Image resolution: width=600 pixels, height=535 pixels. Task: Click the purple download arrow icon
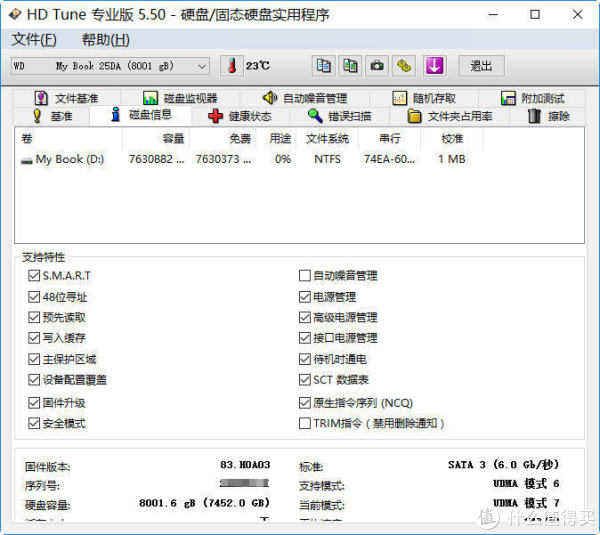[x=434, y=66]
